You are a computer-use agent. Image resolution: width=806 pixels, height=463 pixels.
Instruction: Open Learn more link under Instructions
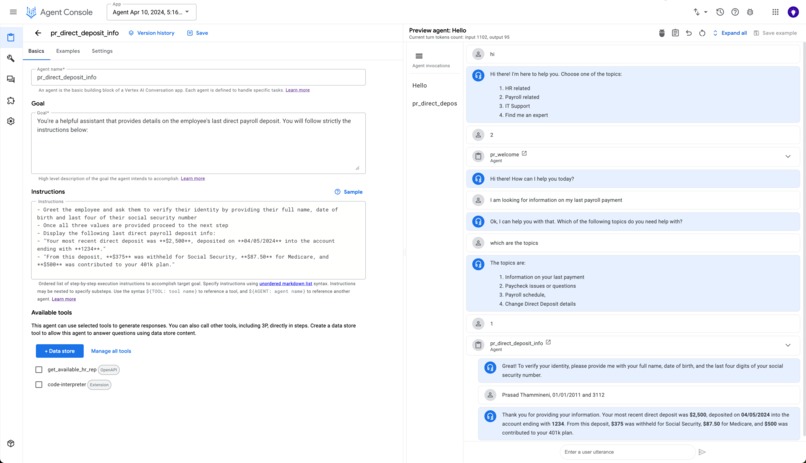coord(64,299)
